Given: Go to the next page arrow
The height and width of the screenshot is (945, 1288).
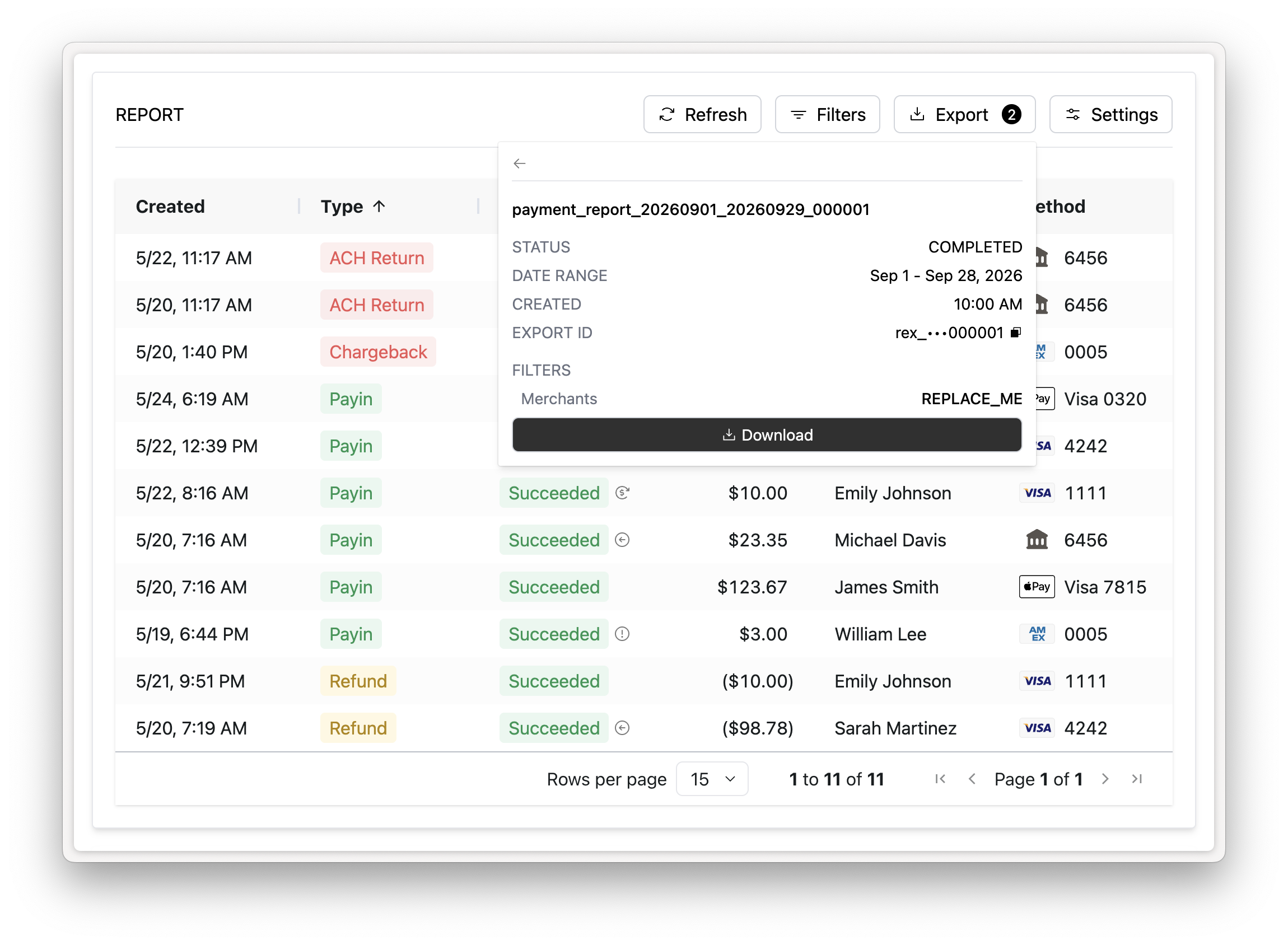Looking at the screenshot, I should [1106, 780].
